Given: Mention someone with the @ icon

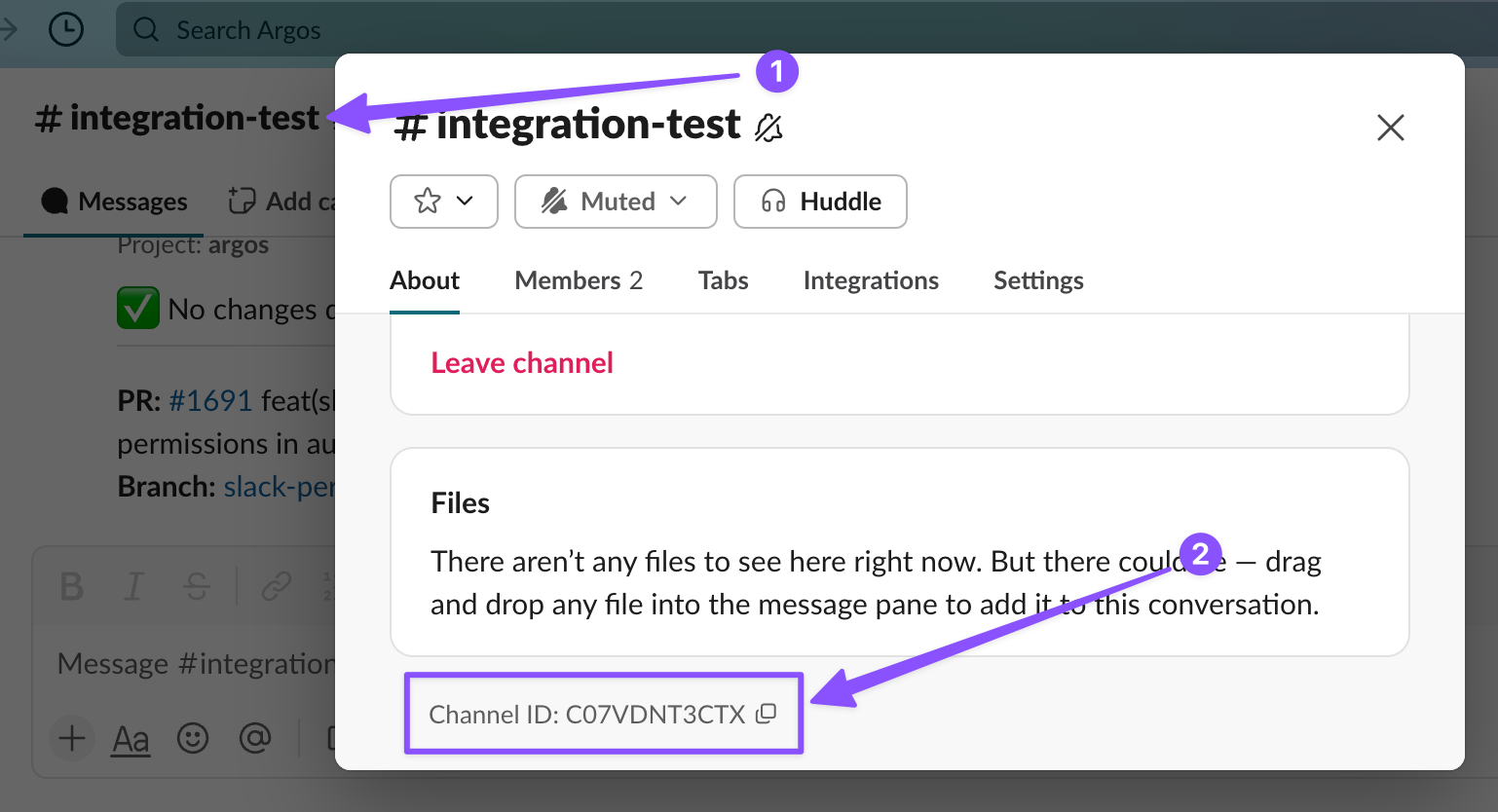Looking at the screenshot, I should coord(255,738).
